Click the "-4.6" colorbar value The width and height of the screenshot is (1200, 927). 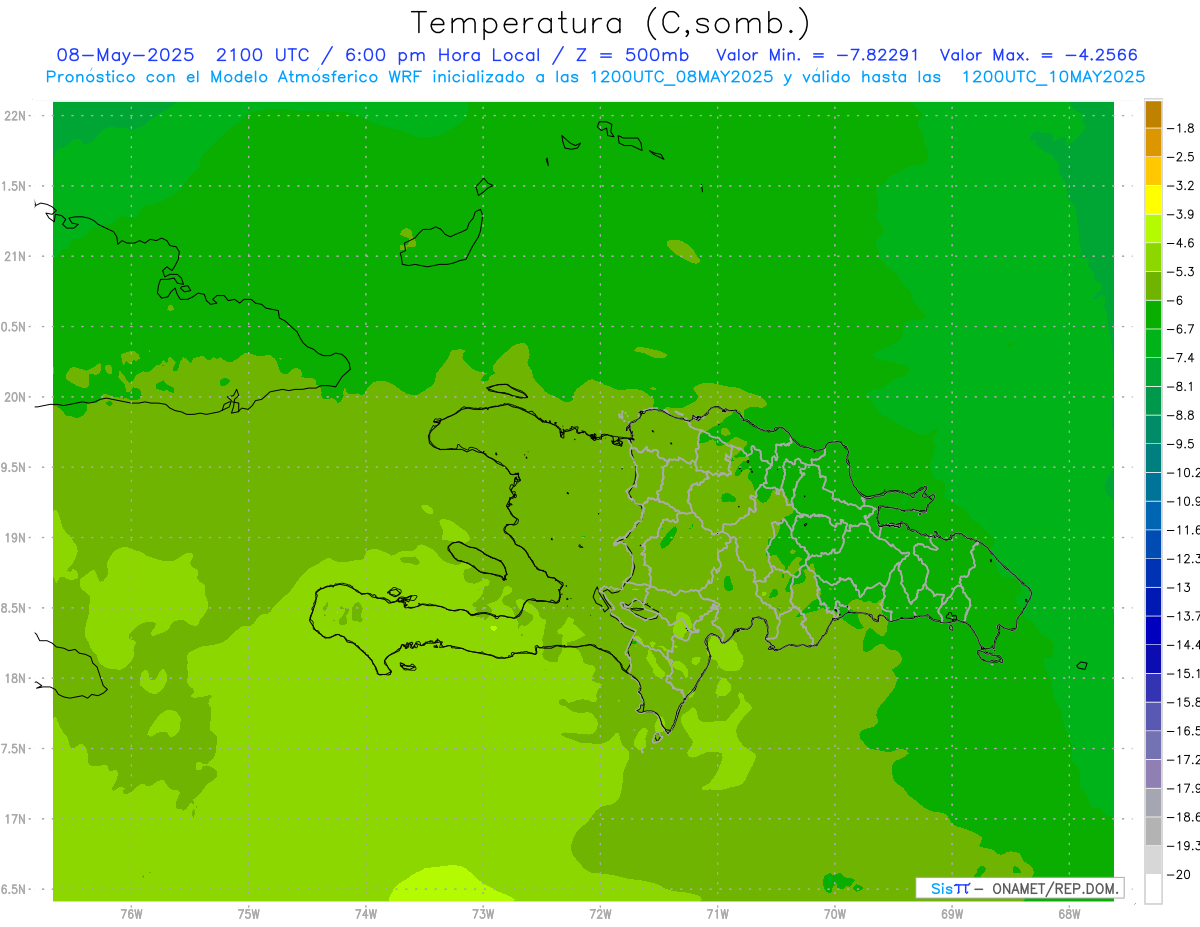click(1181, 243)
